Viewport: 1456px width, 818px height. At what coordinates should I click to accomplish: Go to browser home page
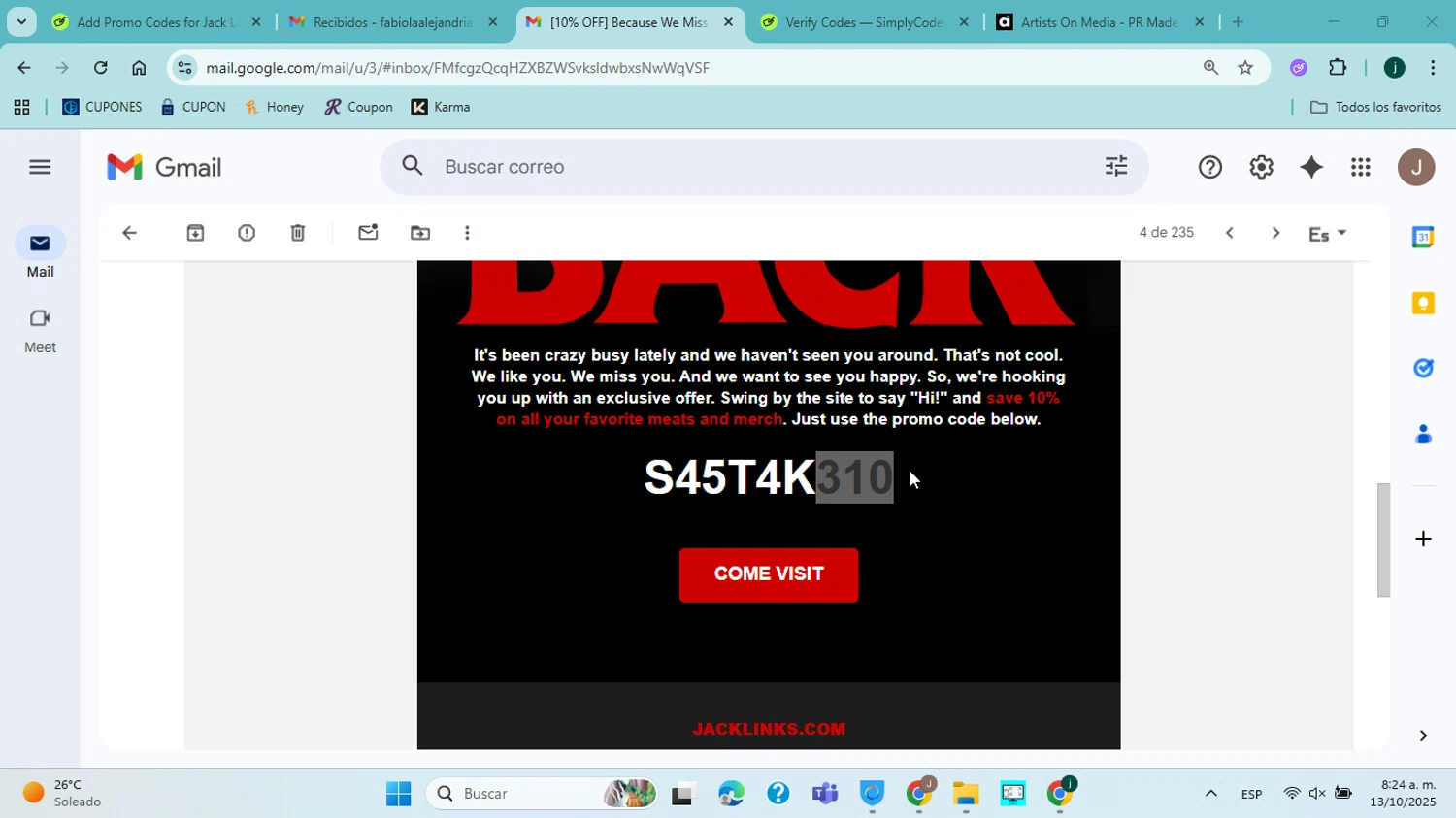coord(139,68)
